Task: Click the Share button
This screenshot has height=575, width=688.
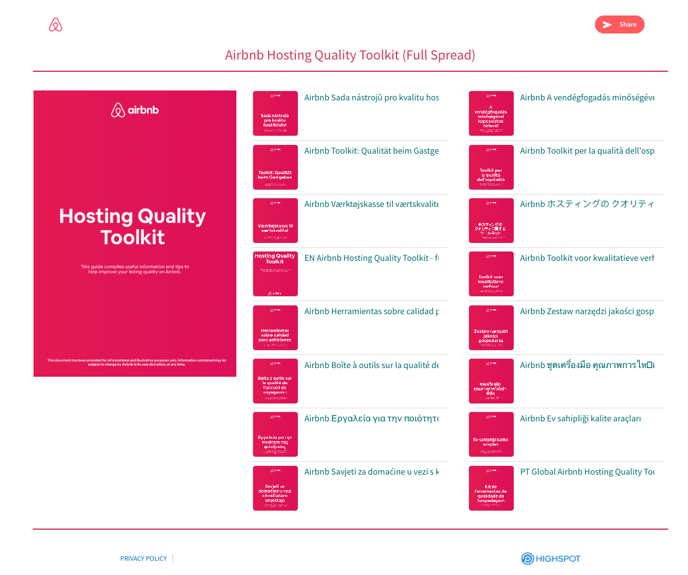Action: coord(619,25)
